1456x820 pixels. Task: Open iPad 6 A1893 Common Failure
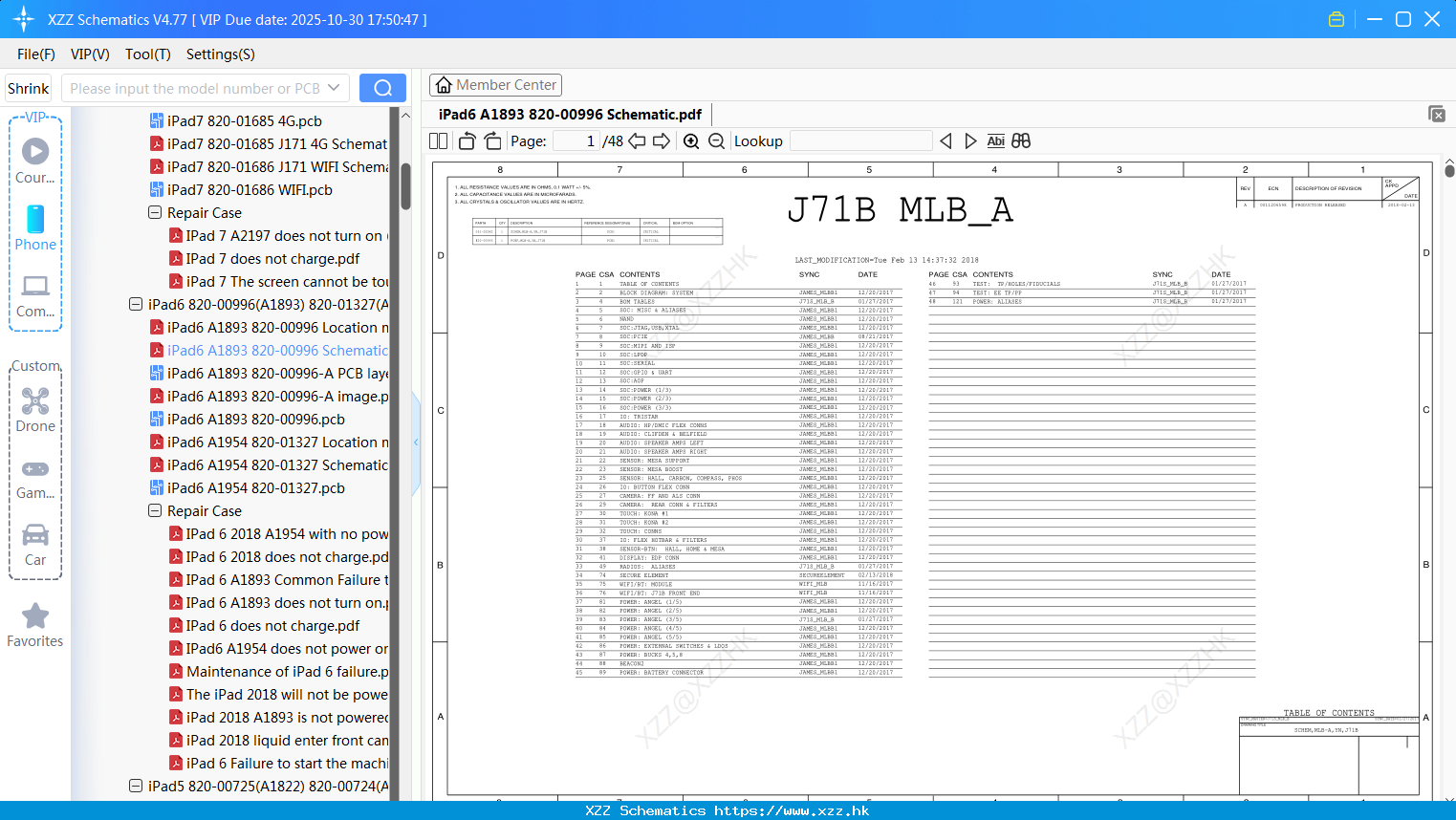[278, 579]
